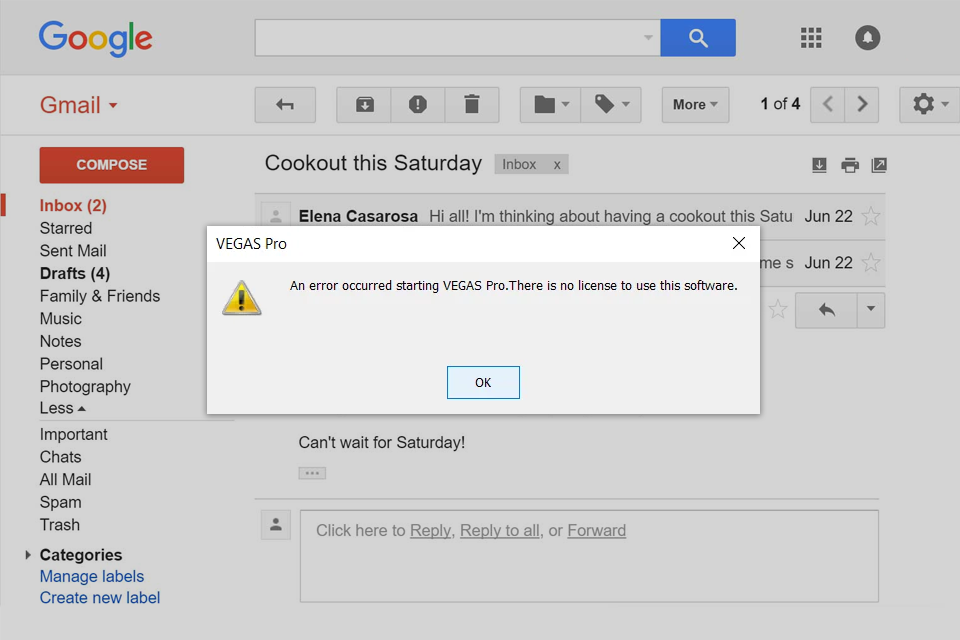
Task: Click the reply arrow button
Action: point(827,311)
